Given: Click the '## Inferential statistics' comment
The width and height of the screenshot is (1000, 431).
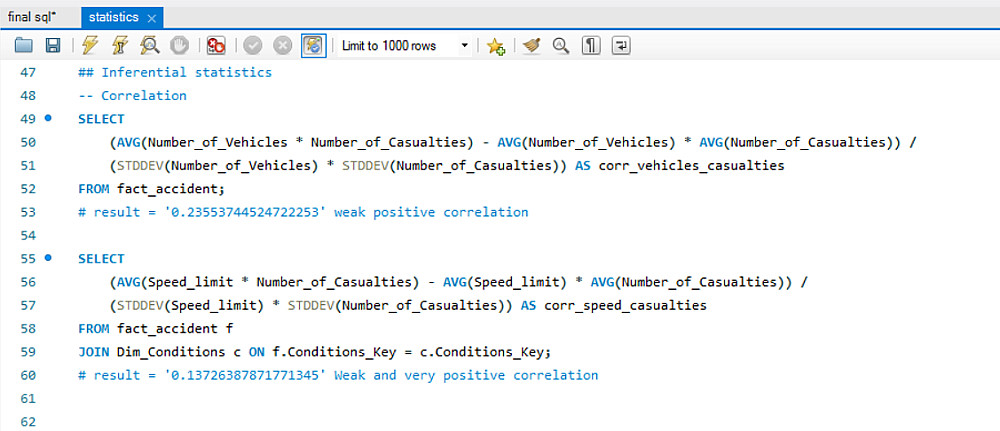Looking at the screenshot, I should click(x=175, y=72).
